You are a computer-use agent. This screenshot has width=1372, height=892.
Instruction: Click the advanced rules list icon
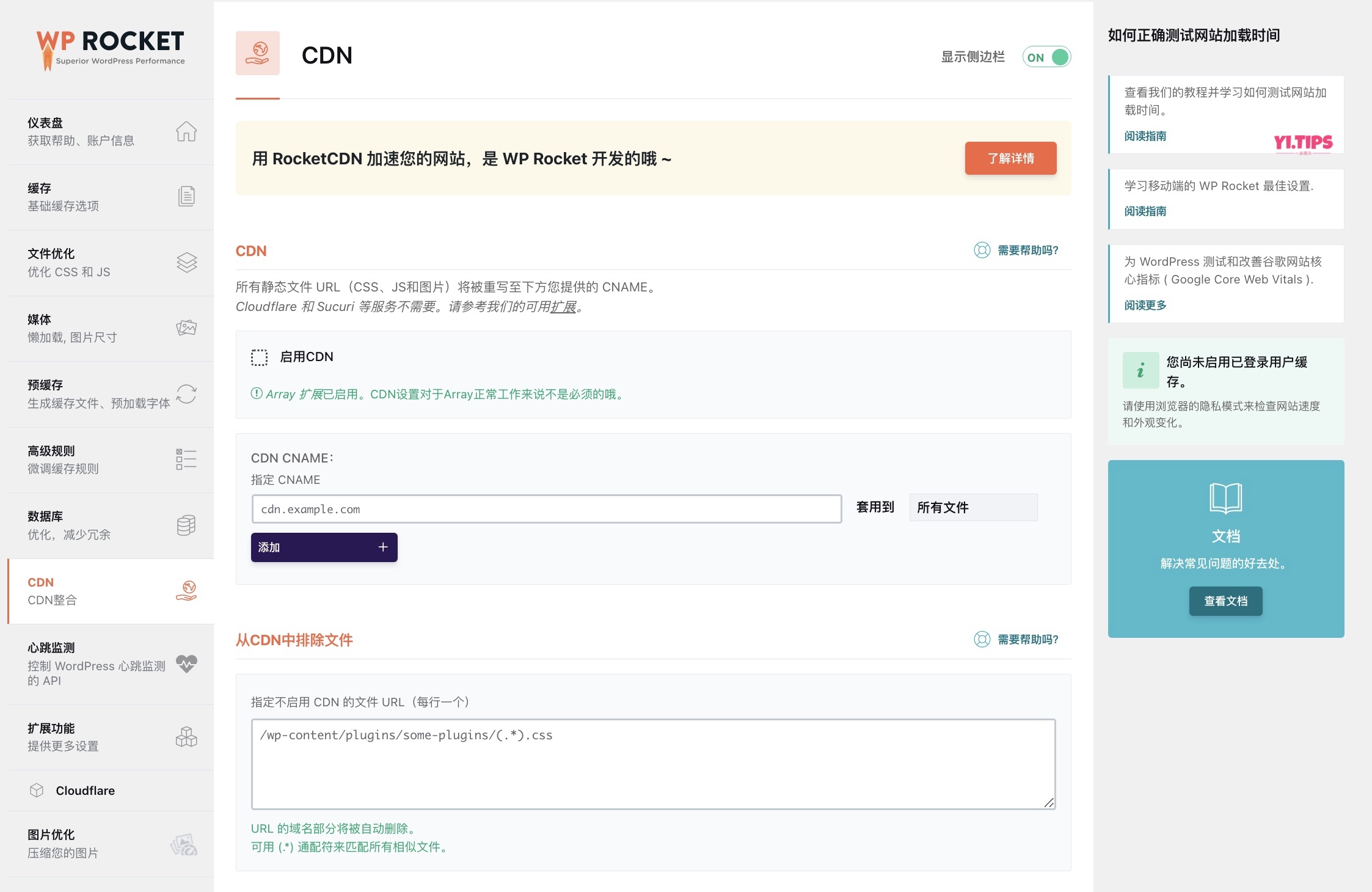coord(186,459)
